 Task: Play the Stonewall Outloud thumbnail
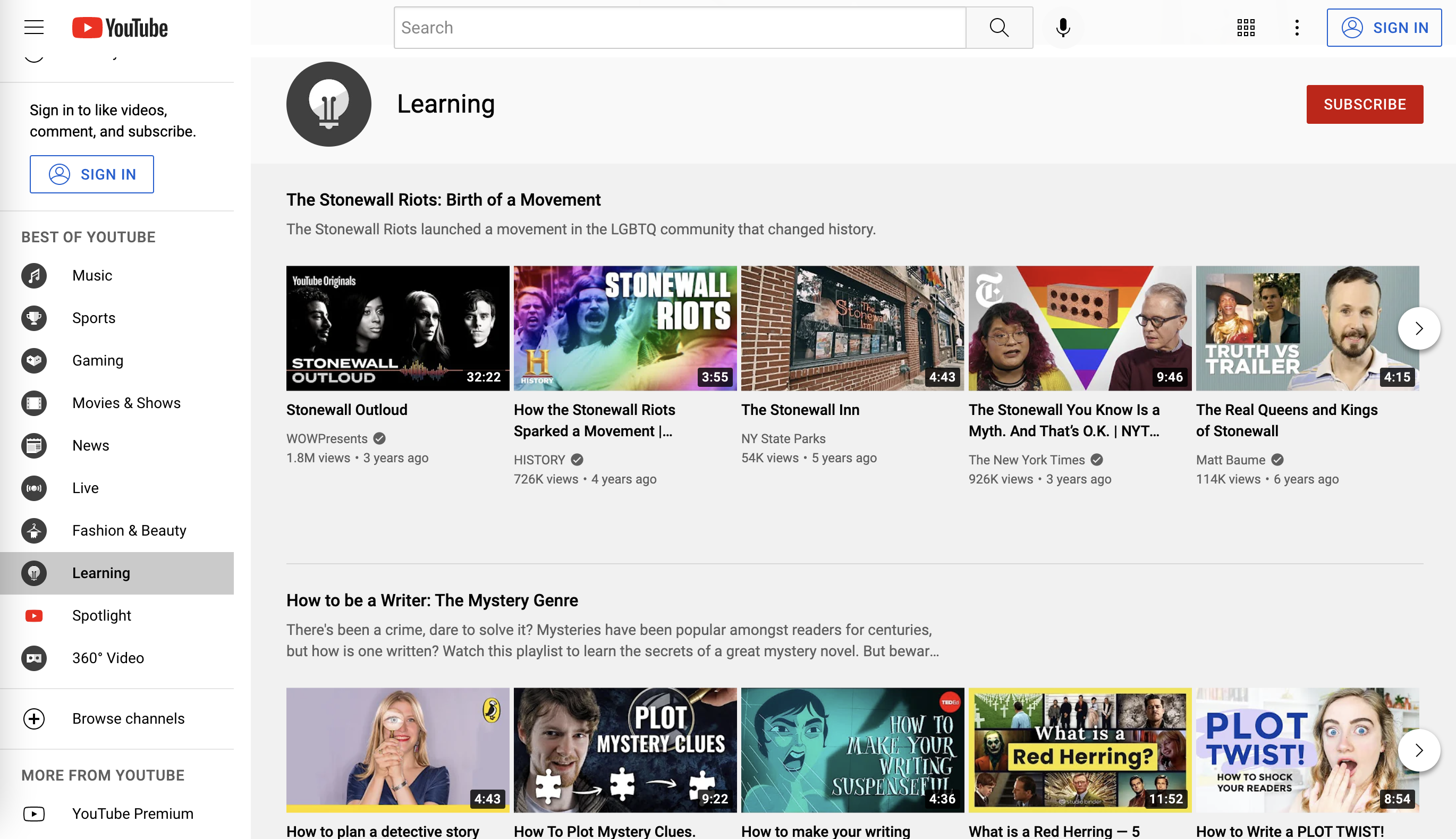click(397, 328)
